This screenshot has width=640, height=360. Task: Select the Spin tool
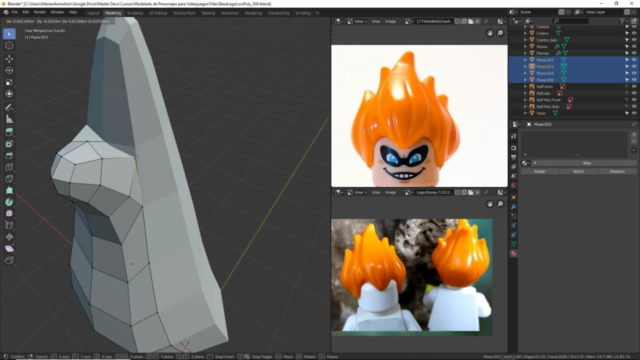[9, 202]
